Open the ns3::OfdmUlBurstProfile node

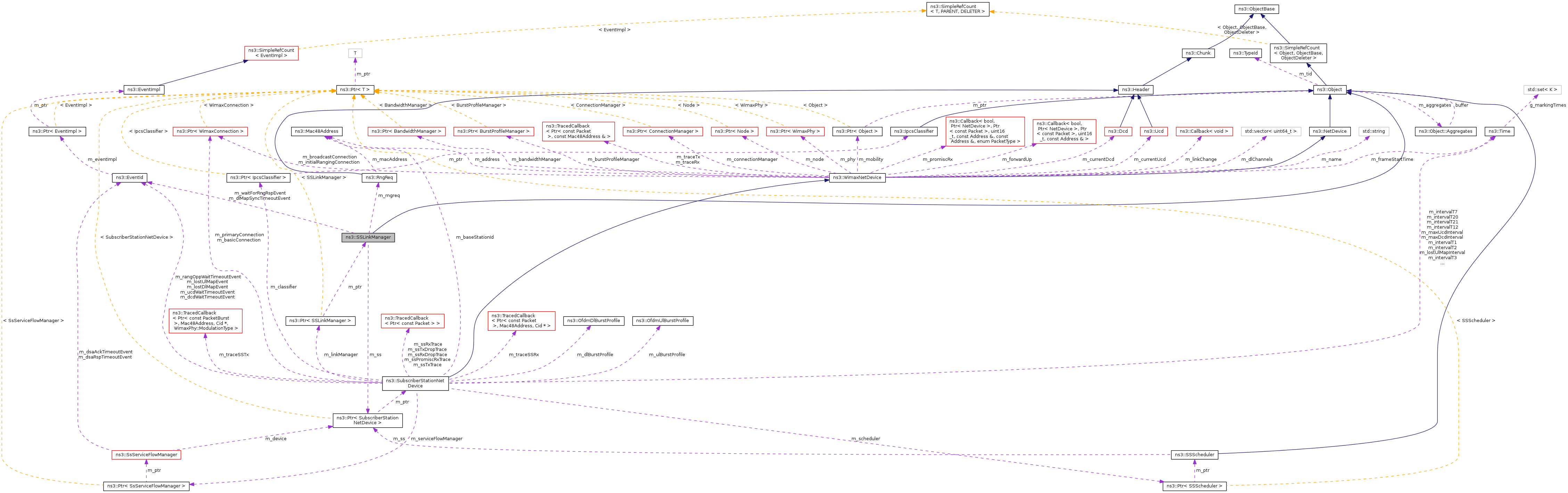(x=663, y=321)
